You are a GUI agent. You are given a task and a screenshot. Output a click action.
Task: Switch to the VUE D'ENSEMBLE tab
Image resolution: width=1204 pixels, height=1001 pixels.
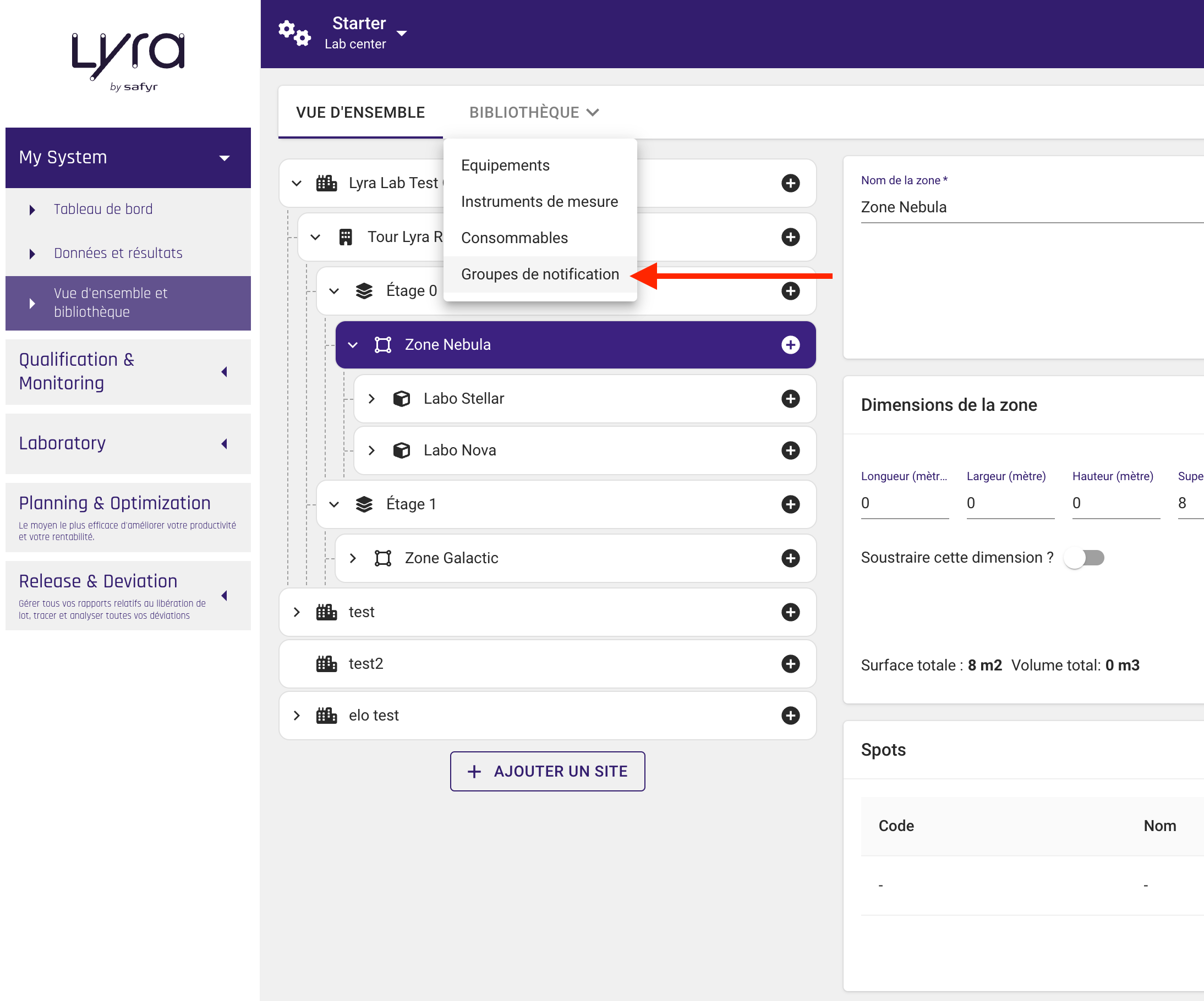[360, 112]
